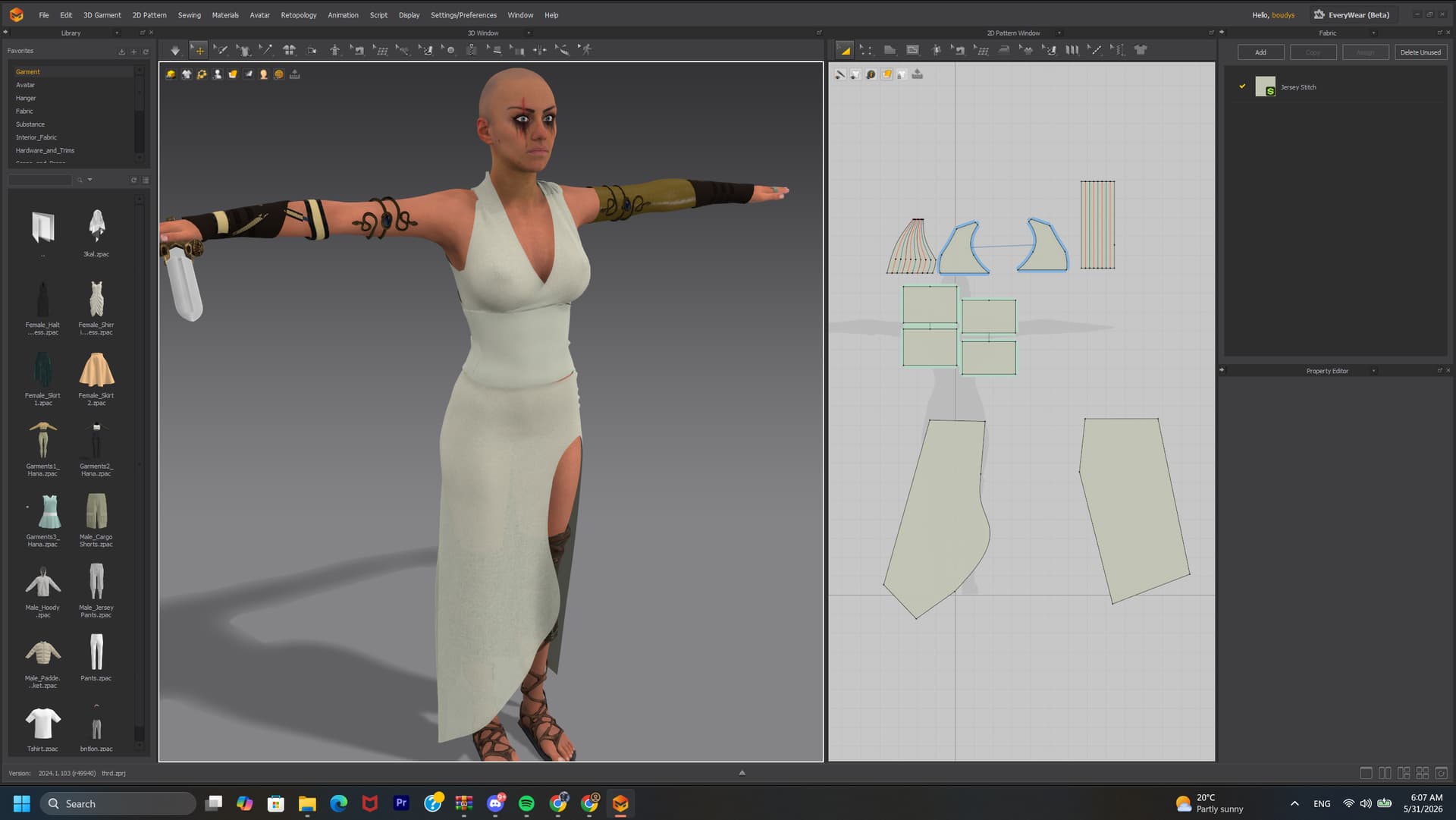This screenshot has height=820, width=1456.
Task: Expand the bottom panel with the up triangle
Action: [x=742, y=773]
